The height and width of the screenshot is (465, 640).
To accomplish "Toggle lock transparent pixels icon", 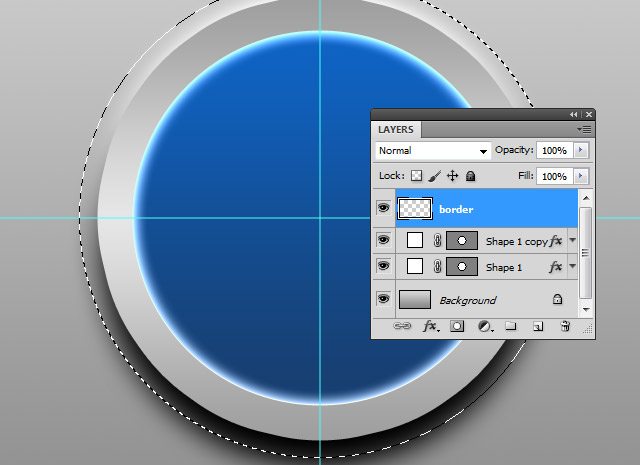I will click(x=416, y=176).
